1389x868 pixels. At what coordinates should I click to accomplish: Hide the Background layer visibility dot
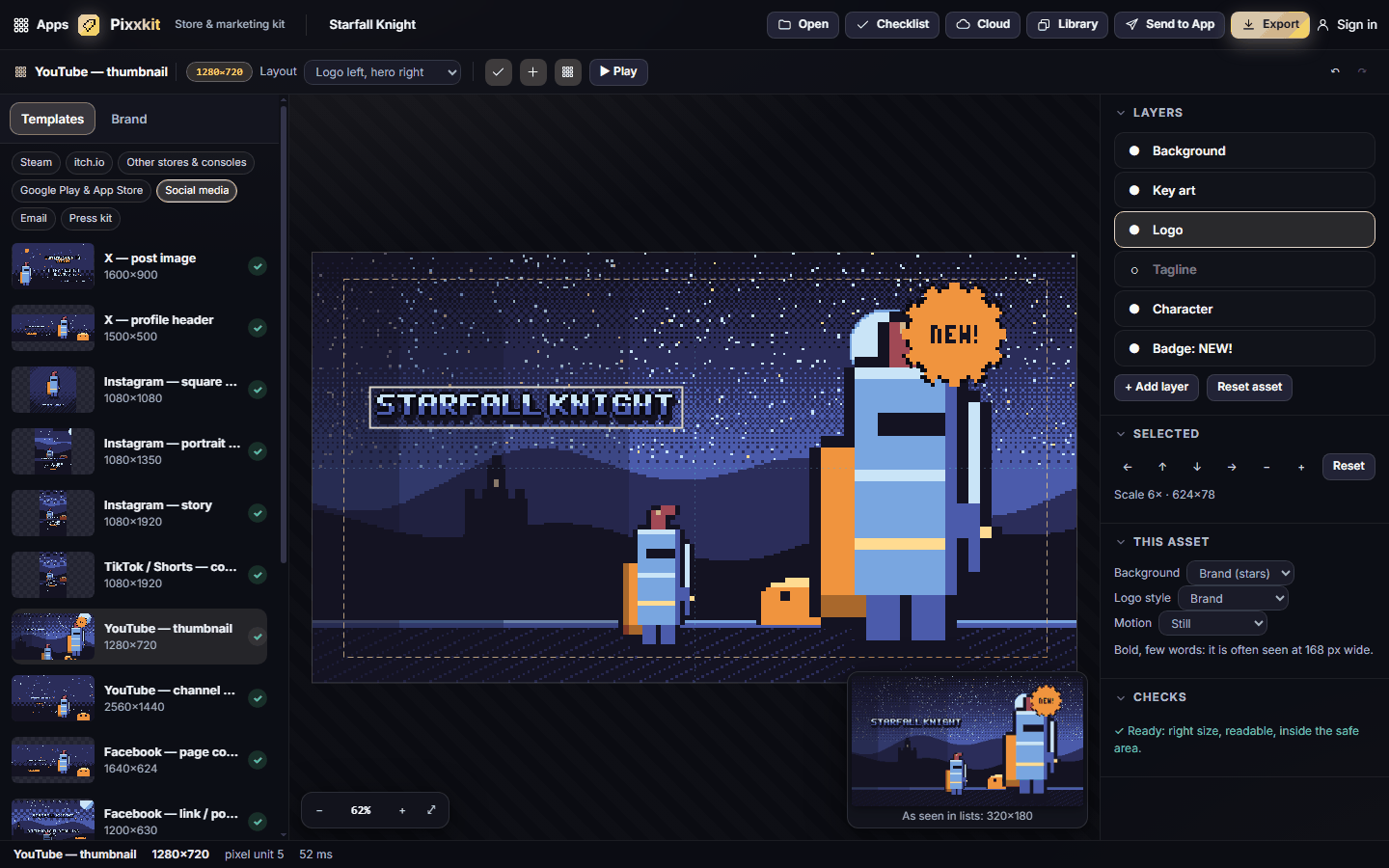(1134, 151)
